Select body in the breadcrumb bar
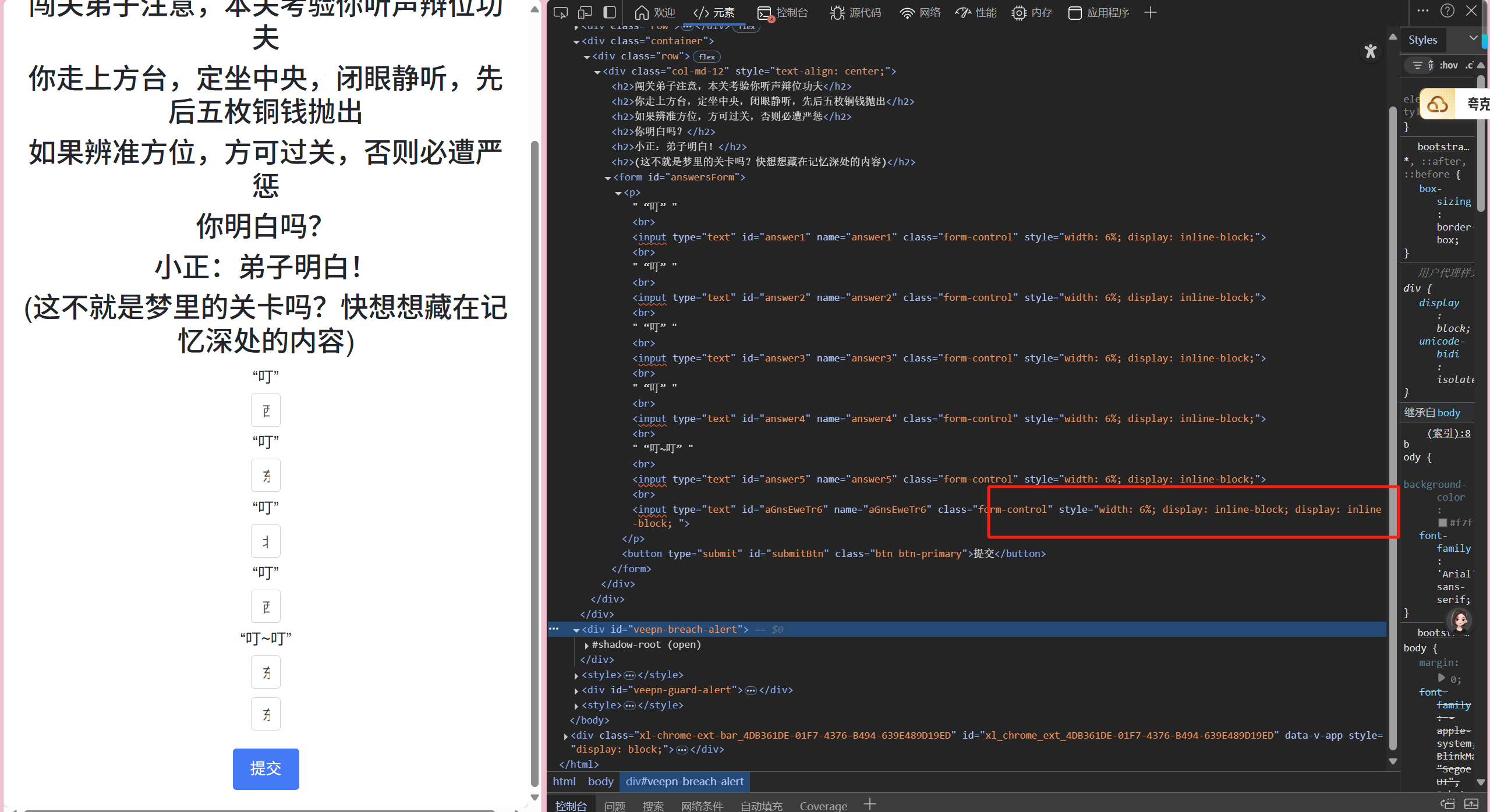 [600, 781]
